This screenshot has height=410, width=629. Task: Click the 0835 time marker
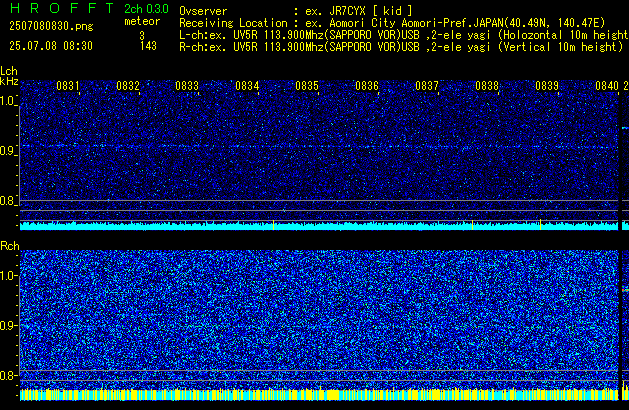307,86
